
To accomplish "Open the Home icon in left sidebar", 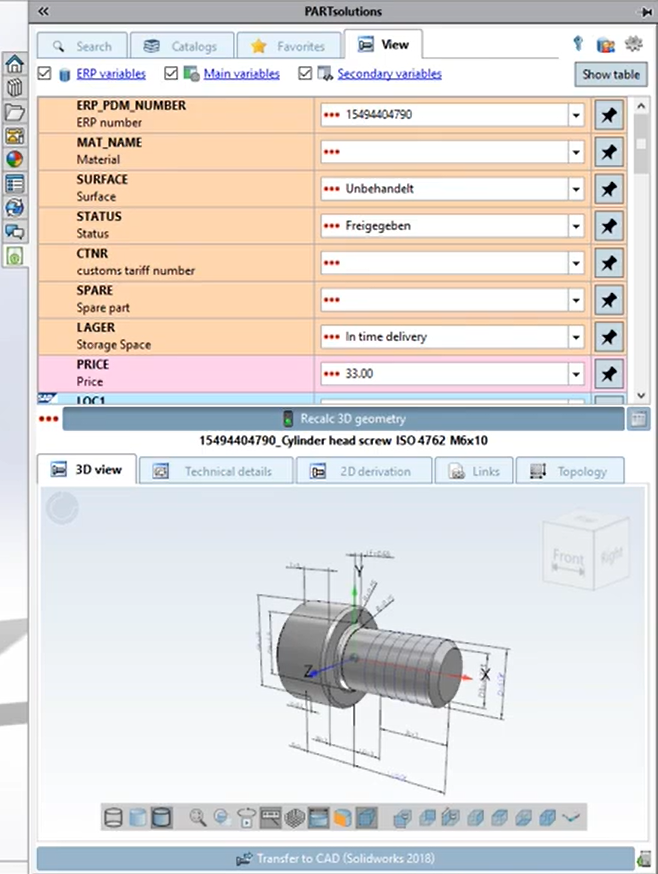I will point(14,64).
